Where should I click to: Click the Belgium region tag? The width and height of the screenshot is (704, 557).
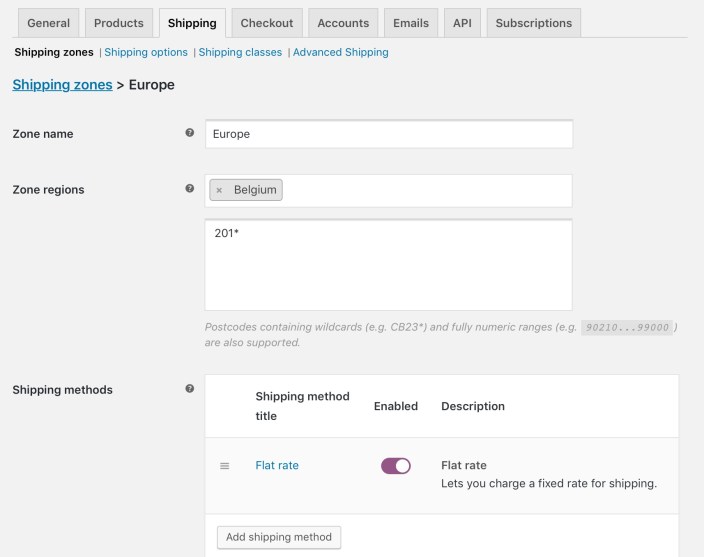246,190
